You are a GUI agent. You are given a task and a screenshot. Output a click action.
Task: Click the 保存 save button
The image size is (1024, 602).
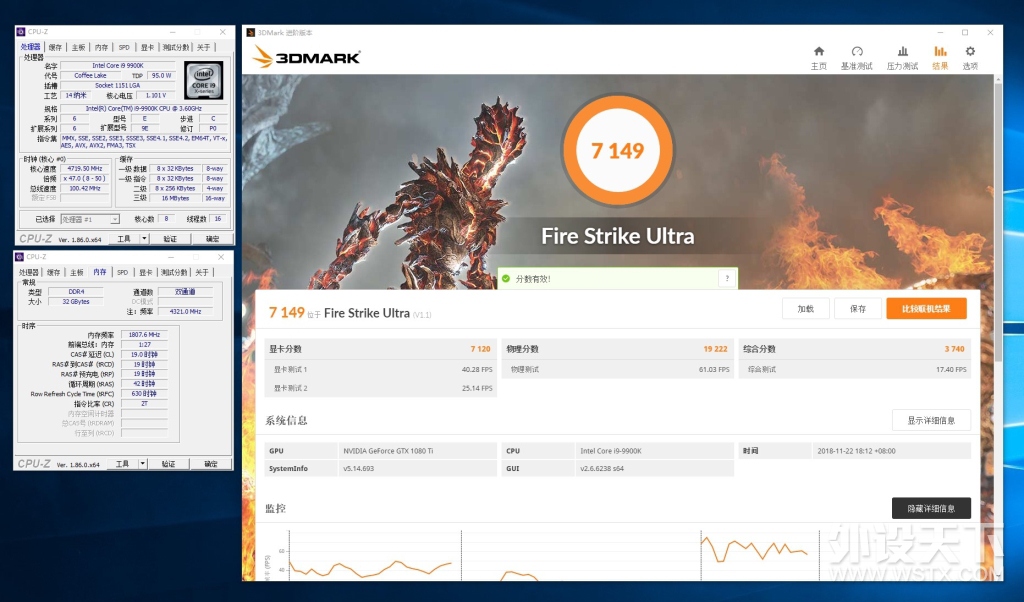[x=857, y=309]
